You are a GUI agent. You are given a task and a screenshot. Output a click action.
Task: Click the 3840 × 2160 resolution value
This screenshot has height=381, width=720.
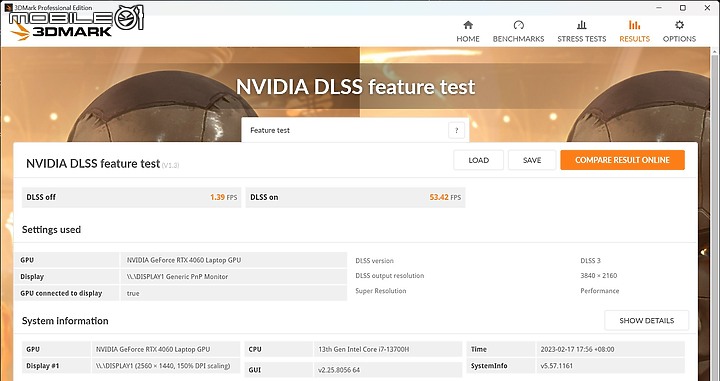pos(598,276)
